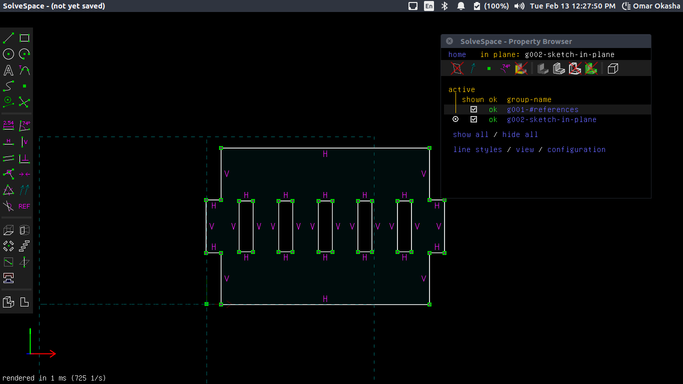Create a new lathe group
The height and width of the screenshot is (384, 683).
point(24,230)
